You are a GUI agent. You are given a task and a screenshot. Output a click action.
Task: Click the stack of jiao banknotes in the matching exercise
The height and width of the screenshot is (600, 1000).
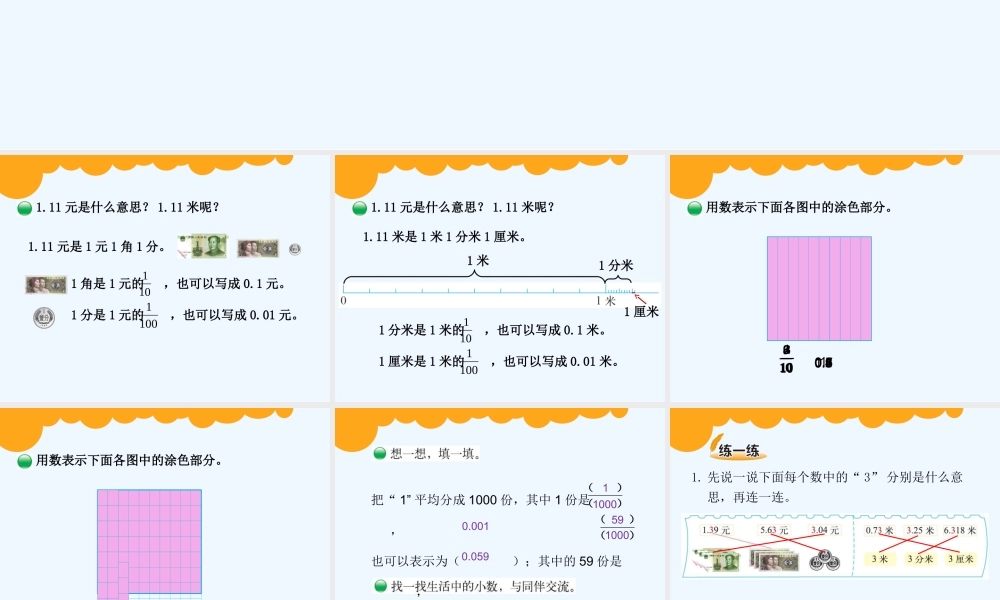(x=774, y=560)
